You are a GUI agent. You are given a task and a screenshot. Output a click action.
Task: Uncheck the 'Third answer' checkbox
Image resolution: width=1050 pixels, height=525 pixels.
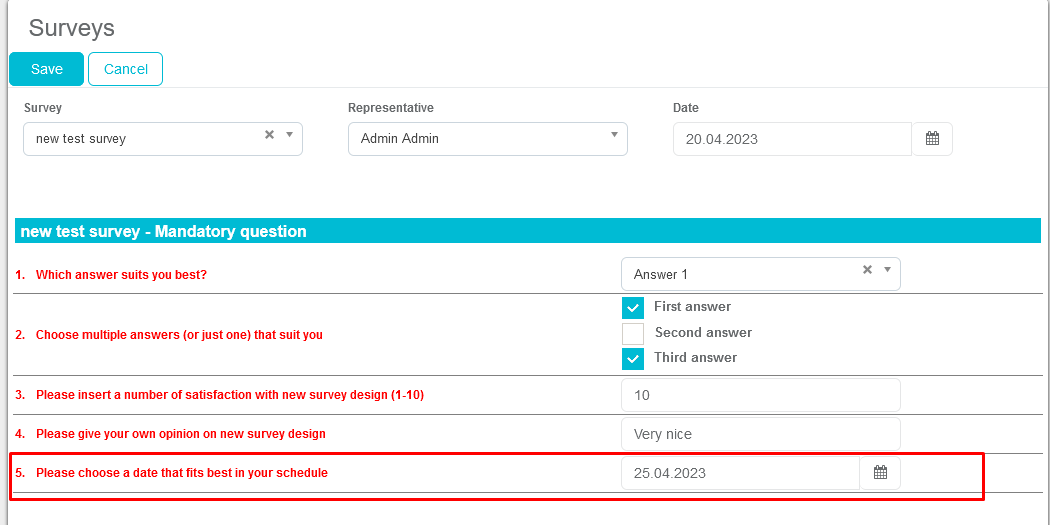[632, 359]
